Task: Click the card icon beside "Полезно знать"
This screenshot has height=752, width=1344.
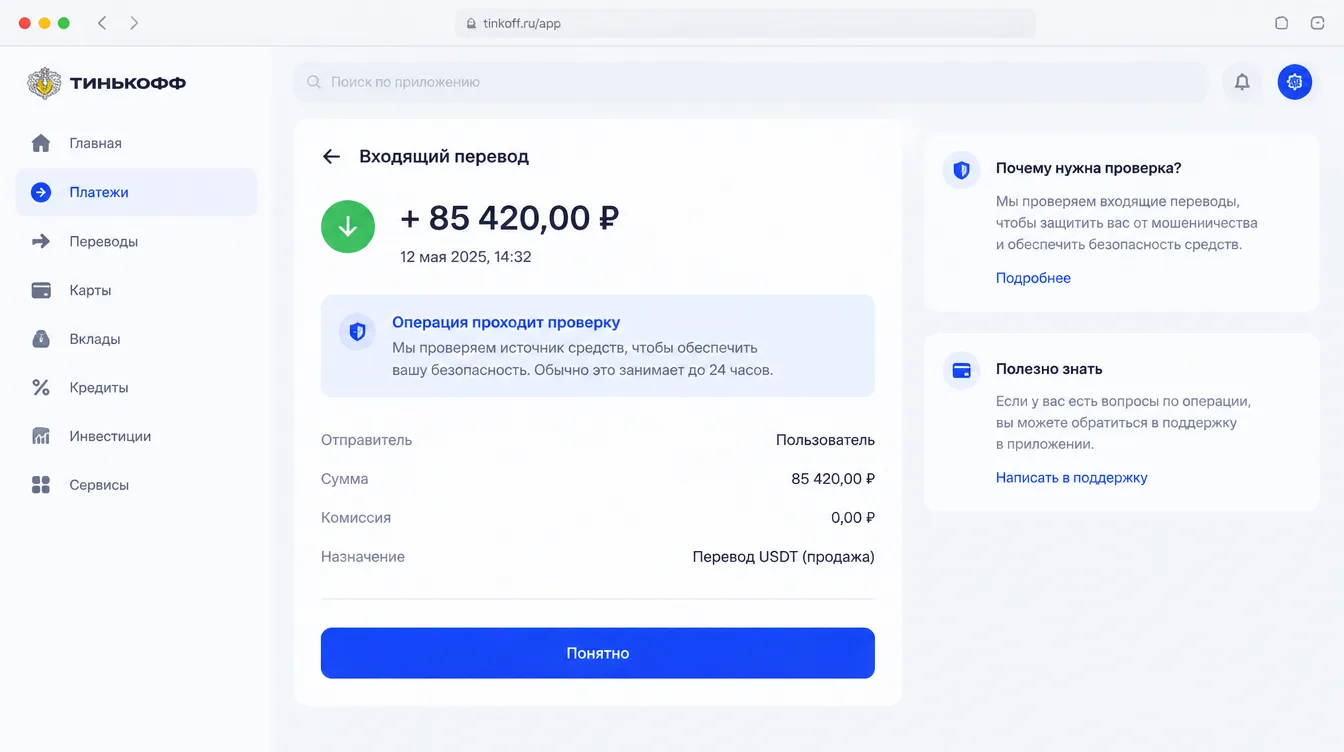Action: tap(961, 370)
